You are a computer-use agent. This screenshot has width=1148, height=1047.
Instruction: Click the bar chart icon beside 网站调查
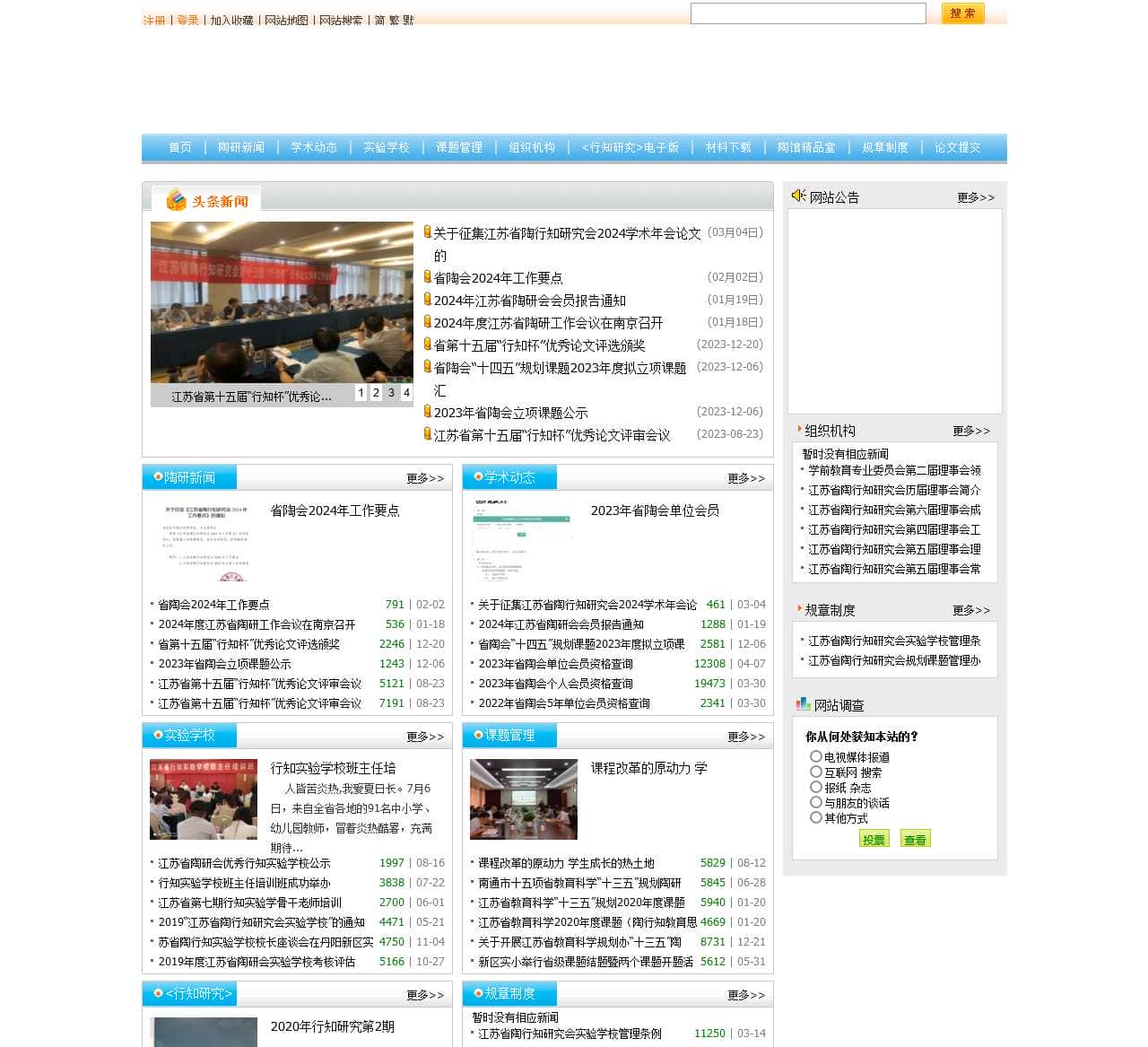[803, 704]
